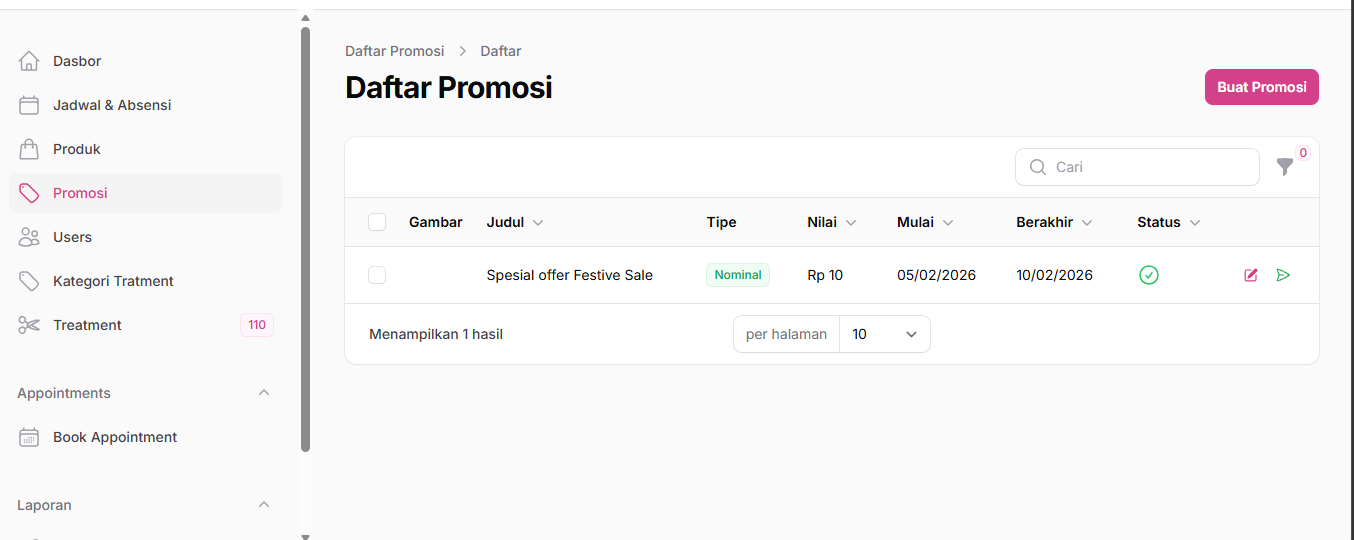1354x540 pixels.
Task: Check the Spesial offer Festive Sale row checkbox
Action: click(377, 275)
